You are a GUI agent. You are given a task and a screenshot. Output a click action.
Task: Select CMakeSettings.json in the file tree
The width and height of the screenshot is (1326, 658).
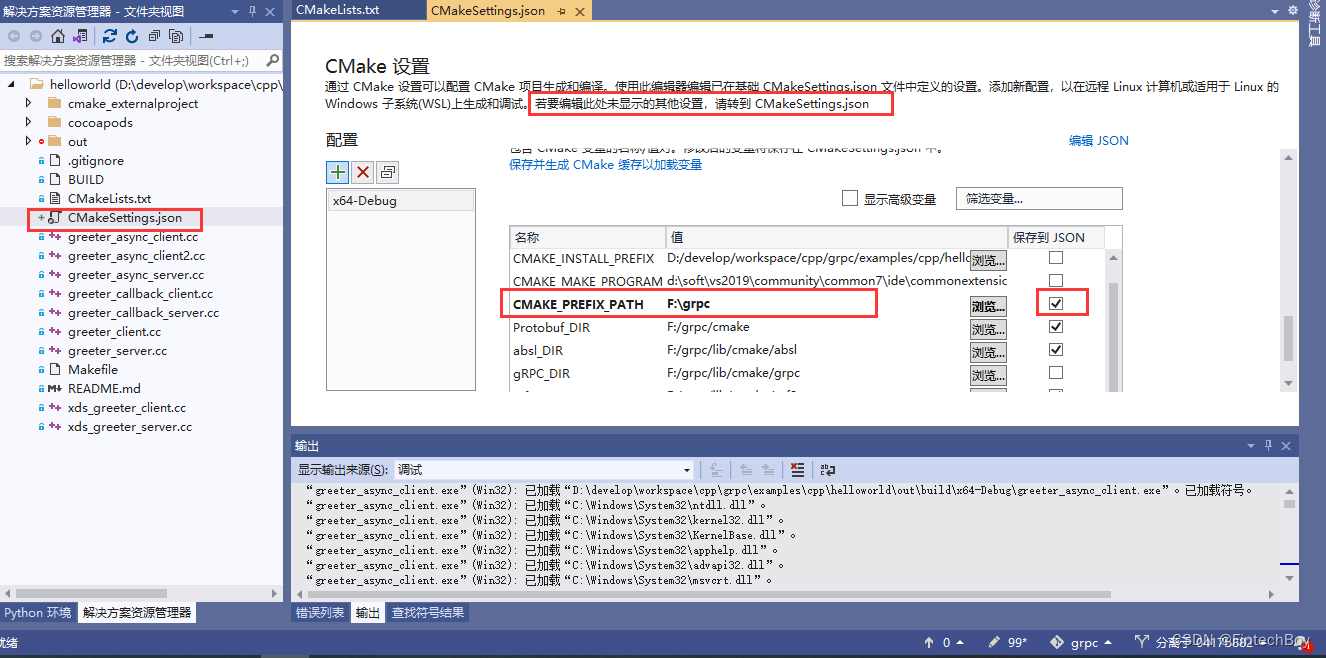point(124,217)
